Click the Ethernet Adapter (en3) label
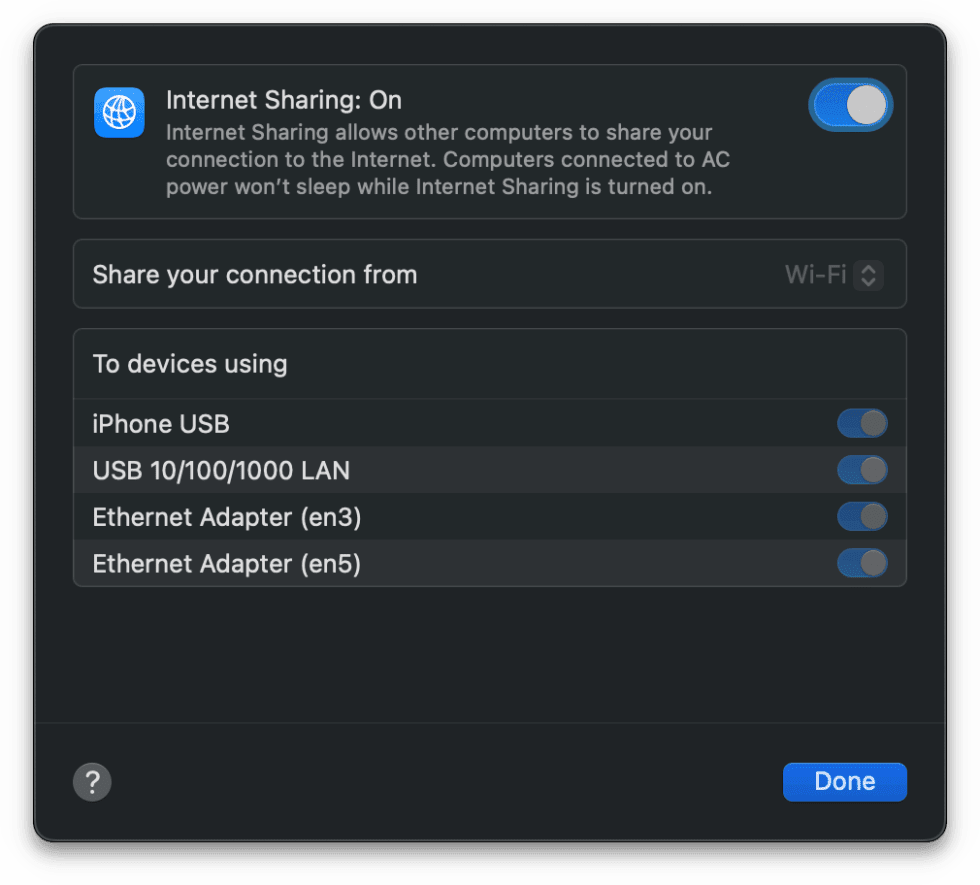Image resolution: width=980 pixels, height=885 pixels. 226,516
